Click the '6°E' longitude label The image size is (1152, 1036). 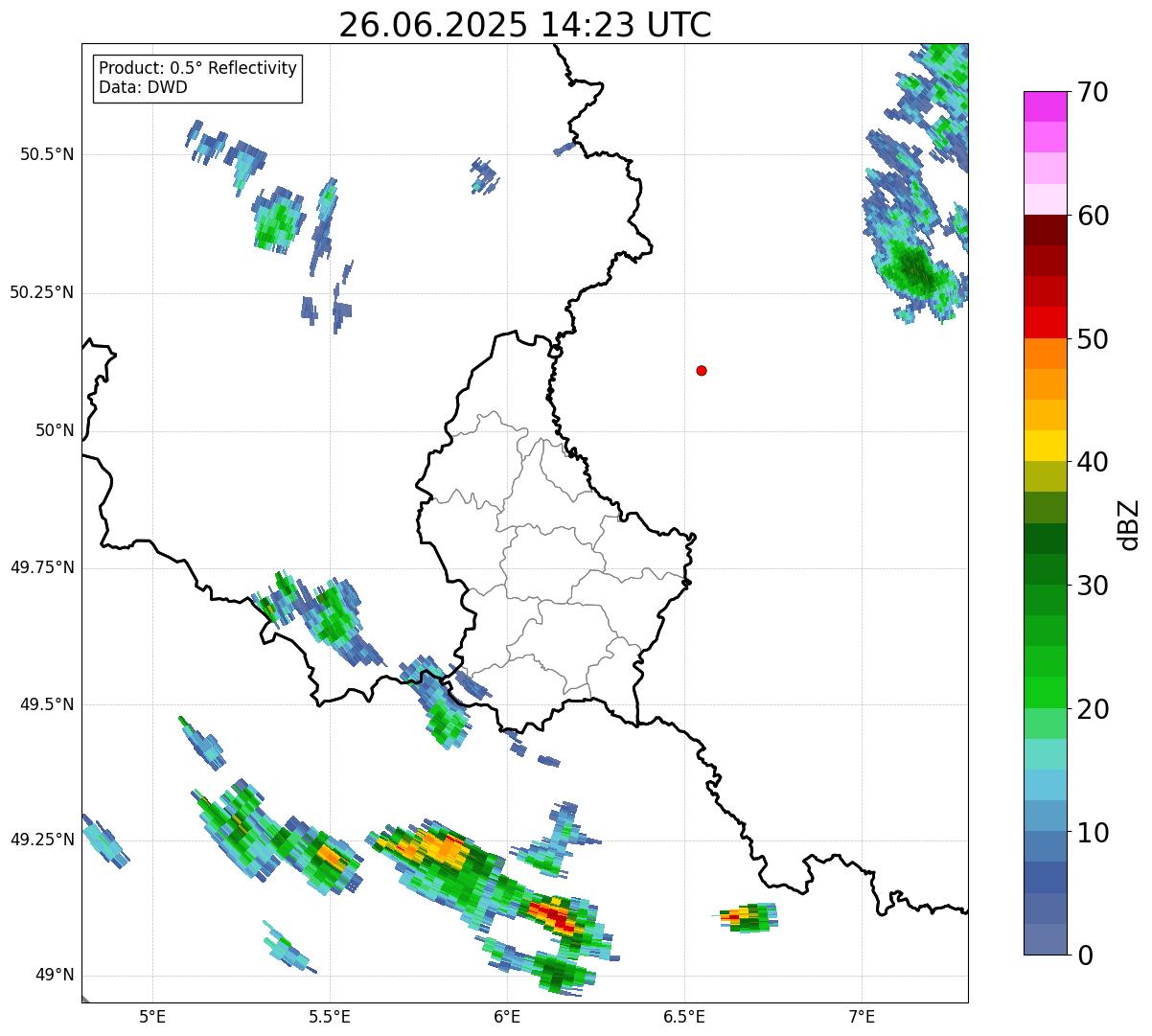point(507,1016)
